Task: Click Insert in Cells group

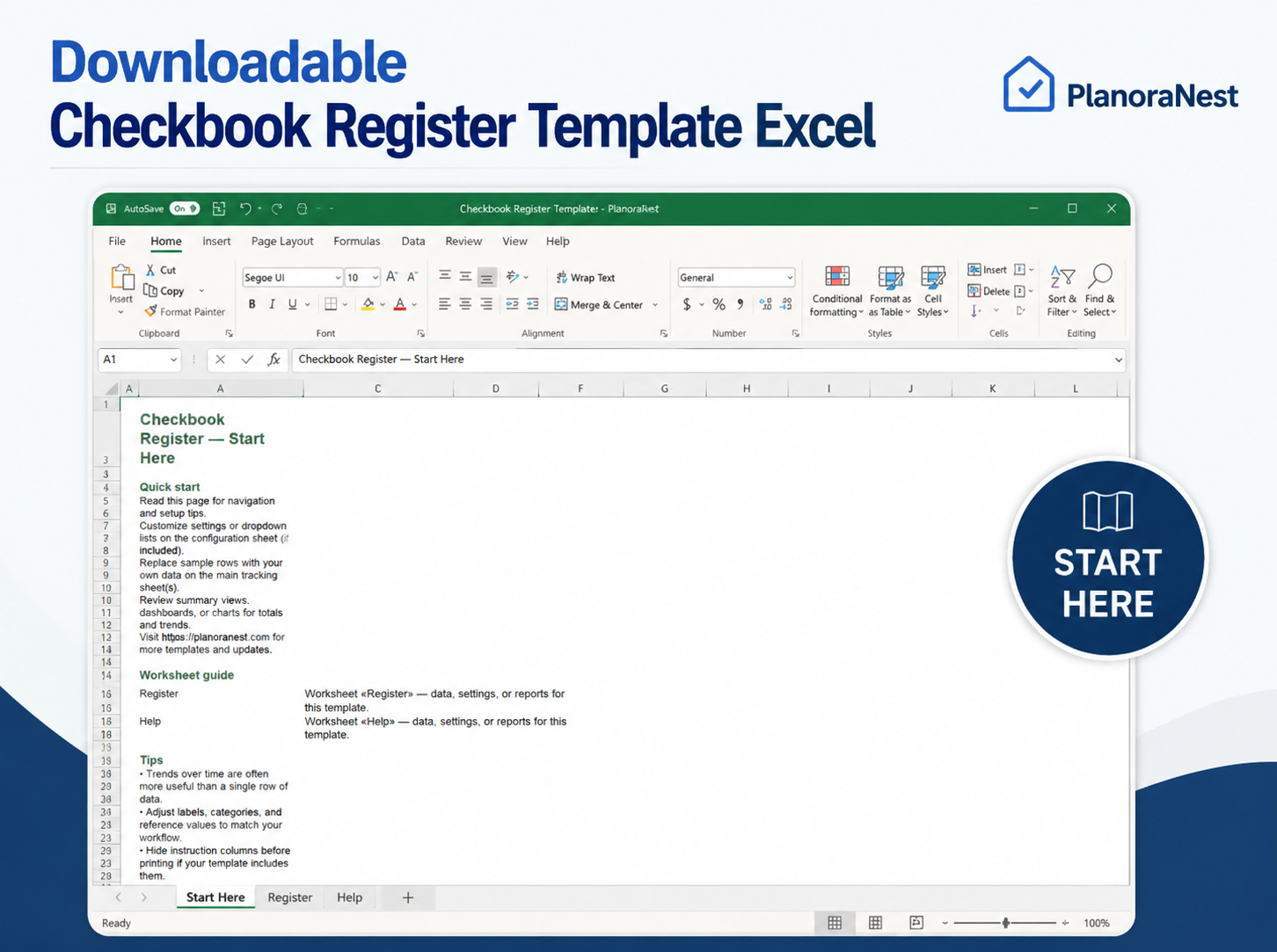Action: tap(988, 270)
